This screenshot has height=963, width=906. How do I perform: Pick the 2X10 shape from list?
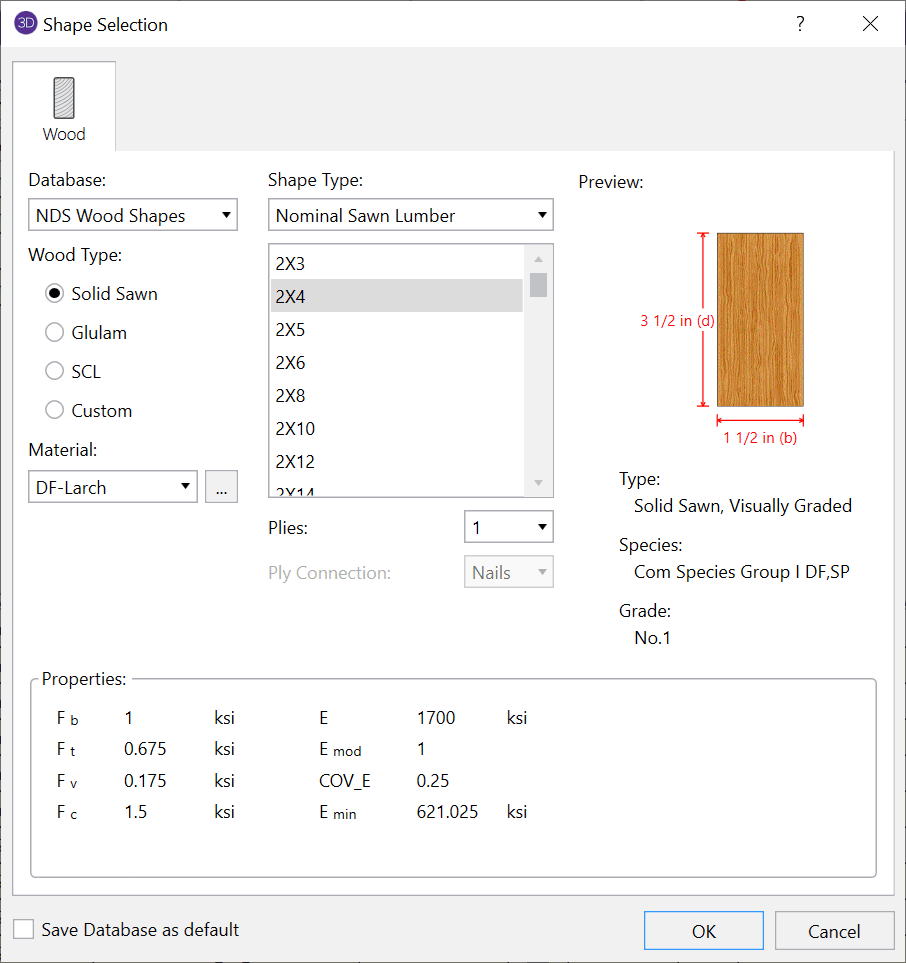[295, 429]
